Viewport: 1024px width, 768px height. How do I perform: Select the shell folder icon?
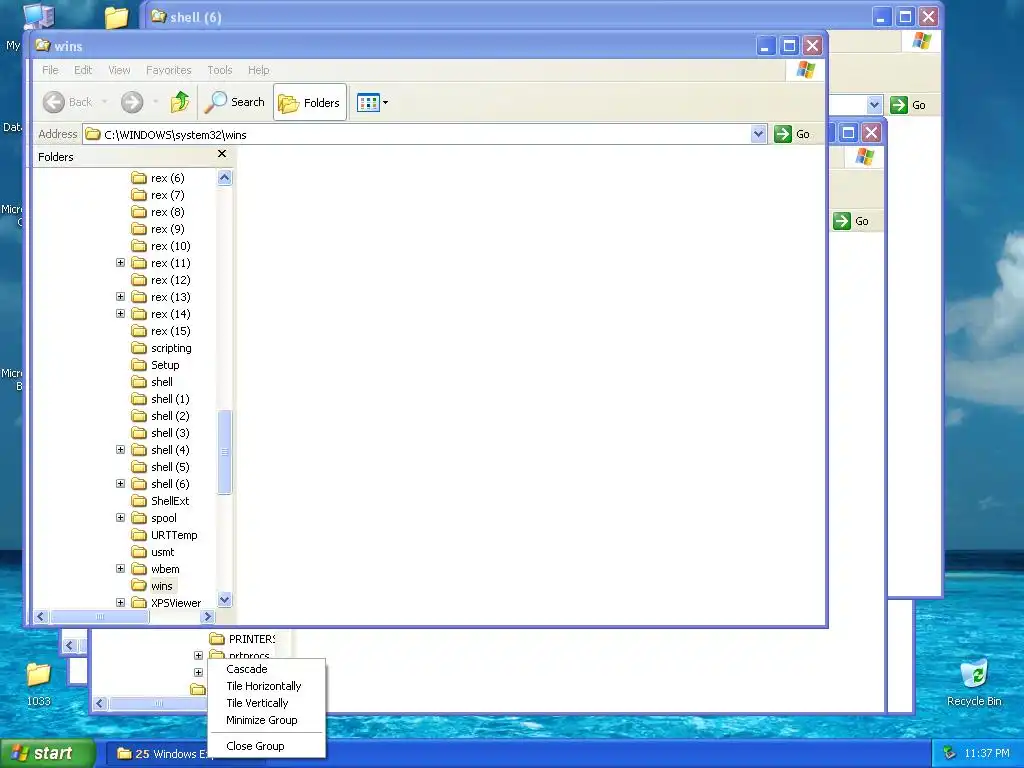tap(138, 381)
